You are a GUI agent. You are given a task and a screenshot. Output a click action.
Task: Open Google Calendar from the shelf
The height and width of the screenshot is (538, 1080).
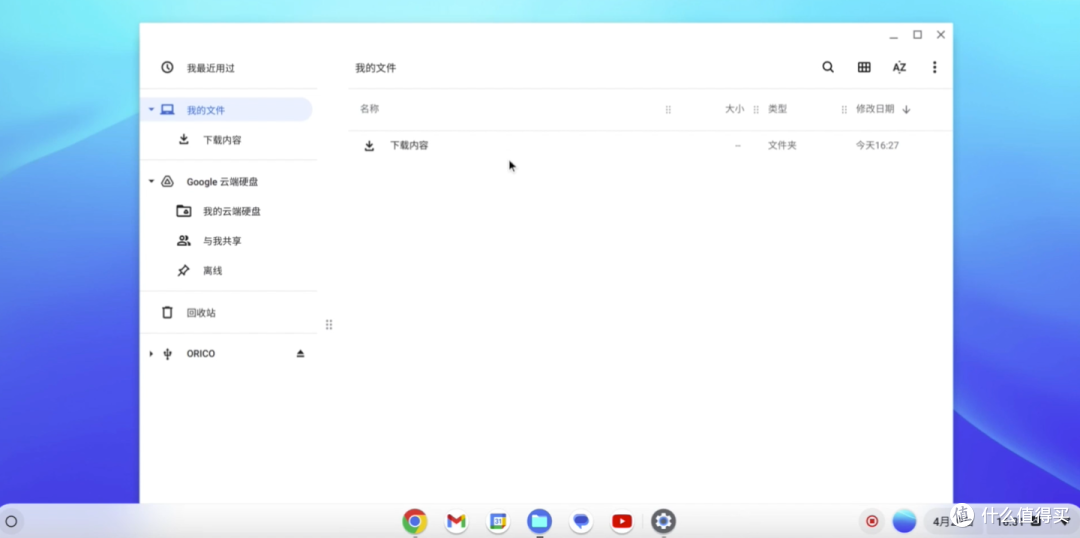498,521
